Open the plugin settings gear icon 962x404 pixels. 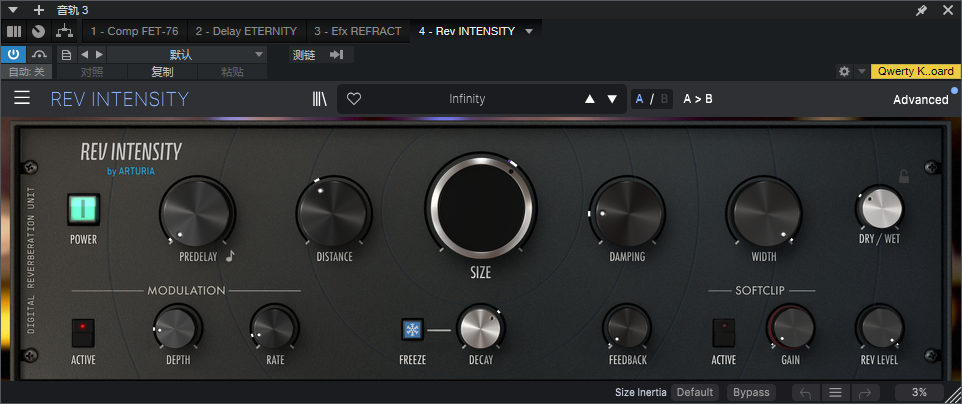click(x=844, y=71)
